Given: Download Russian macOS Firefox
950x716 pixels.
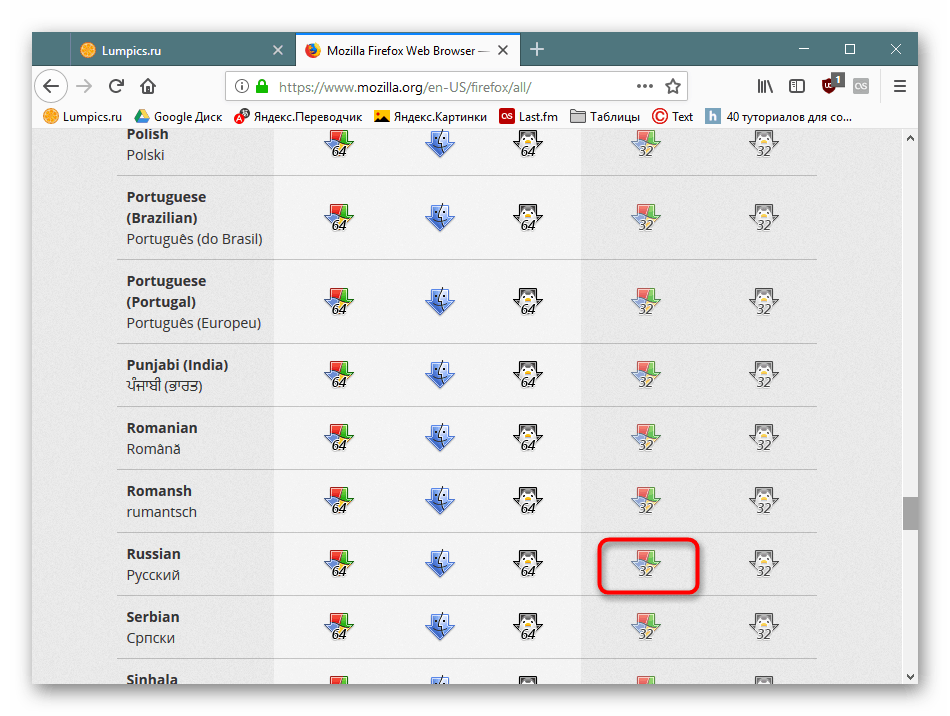Looking at the screenshot, I should tap(440, 563).
